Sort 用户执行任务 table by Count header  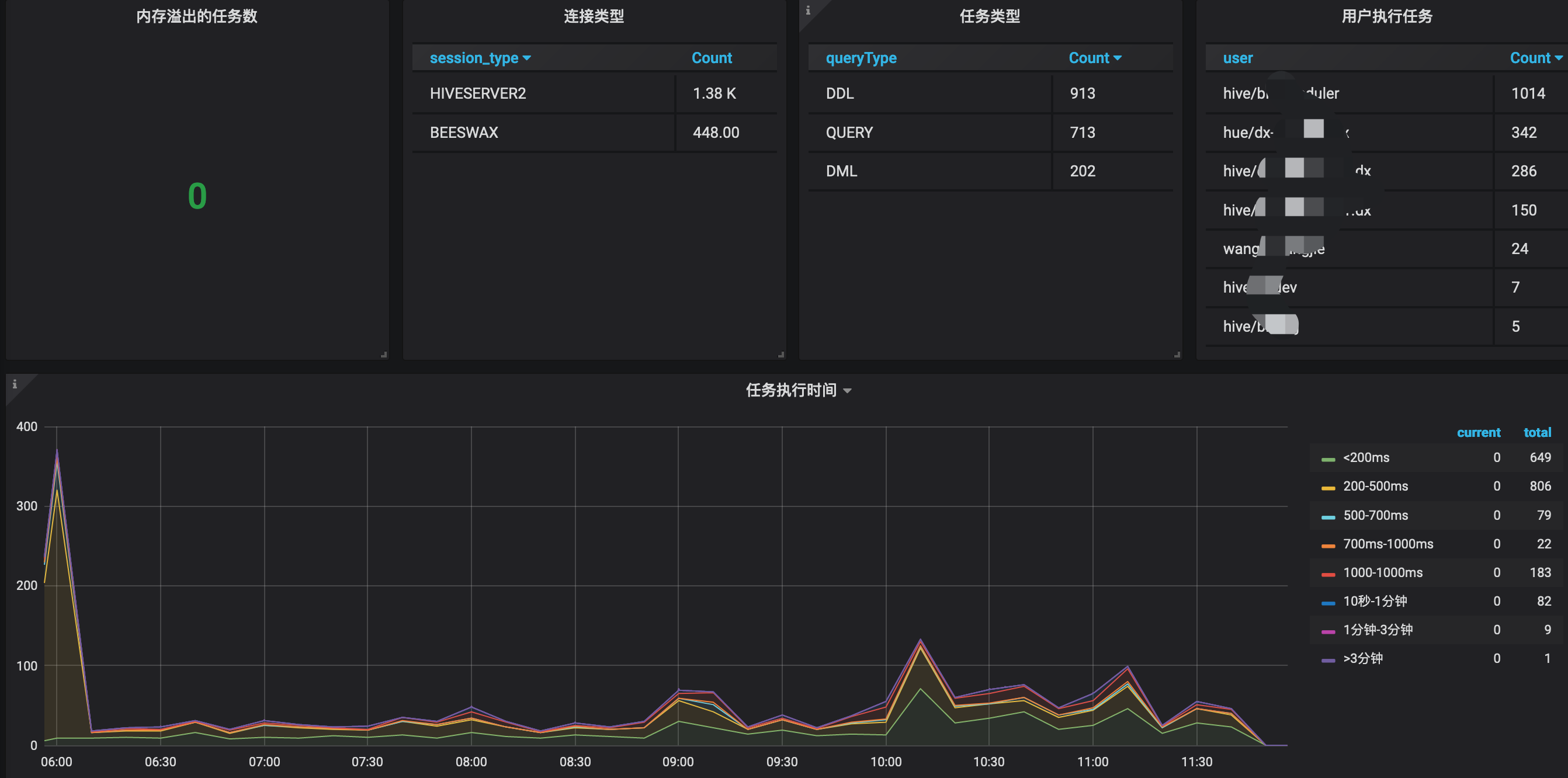point(1536,58)
